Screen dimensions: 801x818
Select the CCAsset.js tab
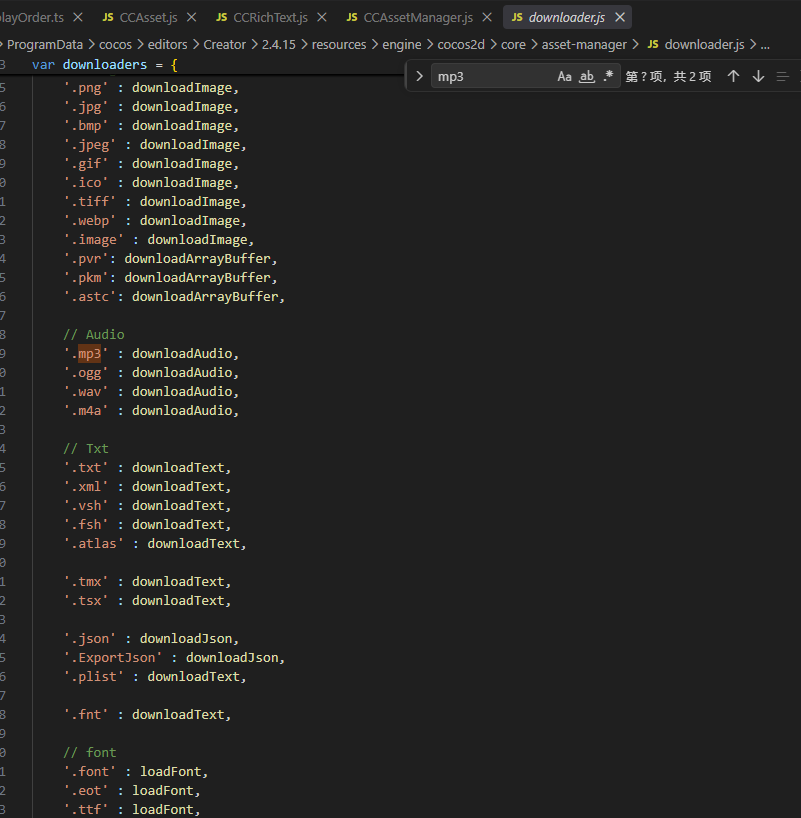[x=140, y=17]
